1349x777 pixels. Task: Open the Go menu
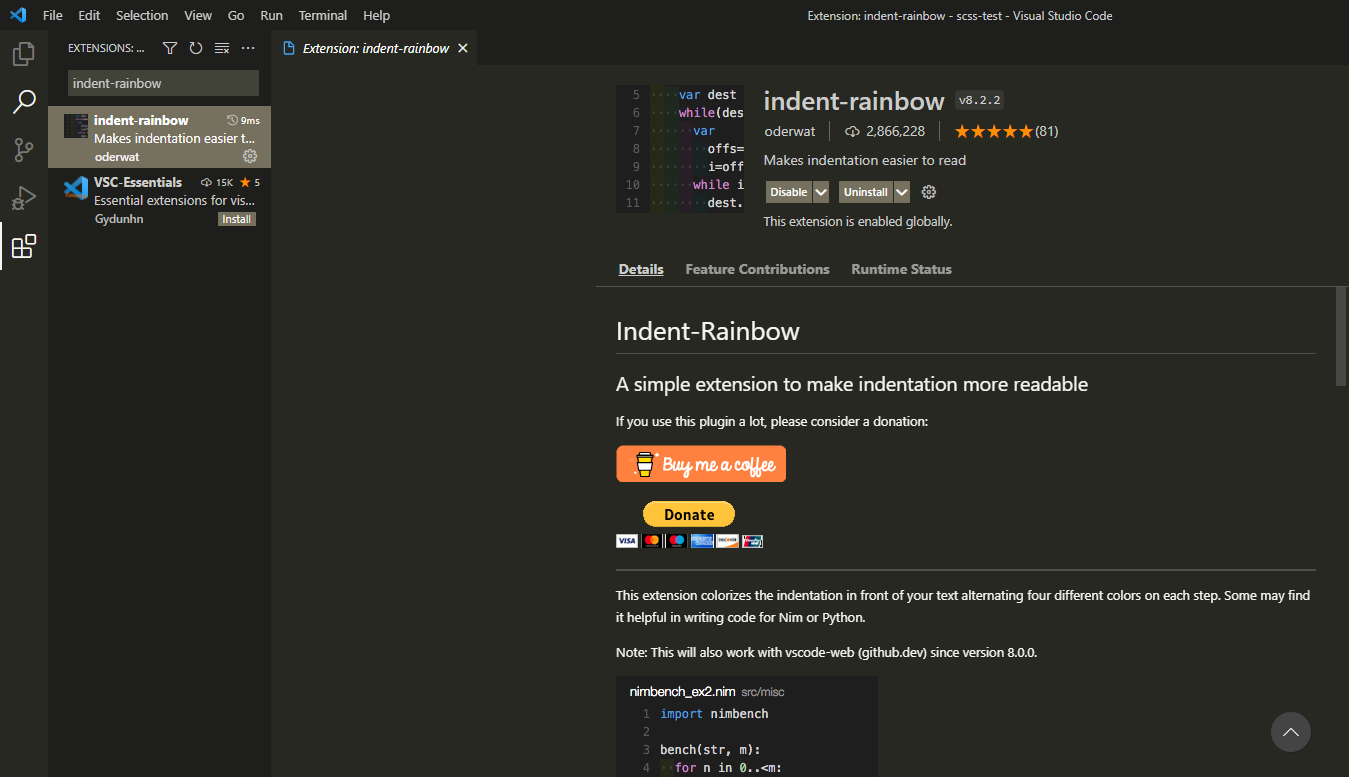pyautogui.click(x=236, y=15)
